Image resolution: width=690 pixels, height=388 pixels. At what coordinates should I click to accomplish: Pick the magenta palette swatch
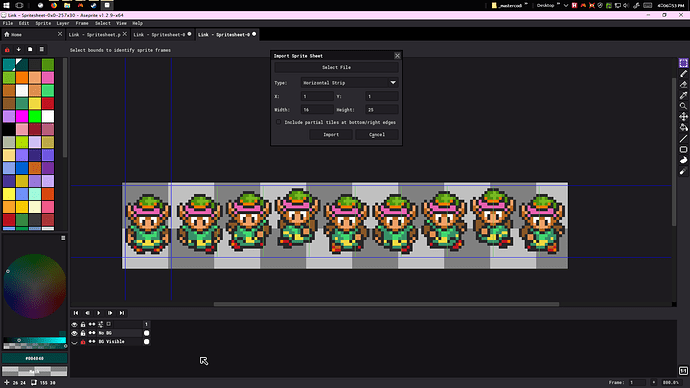pyautogui.click(x=22, y=117)
